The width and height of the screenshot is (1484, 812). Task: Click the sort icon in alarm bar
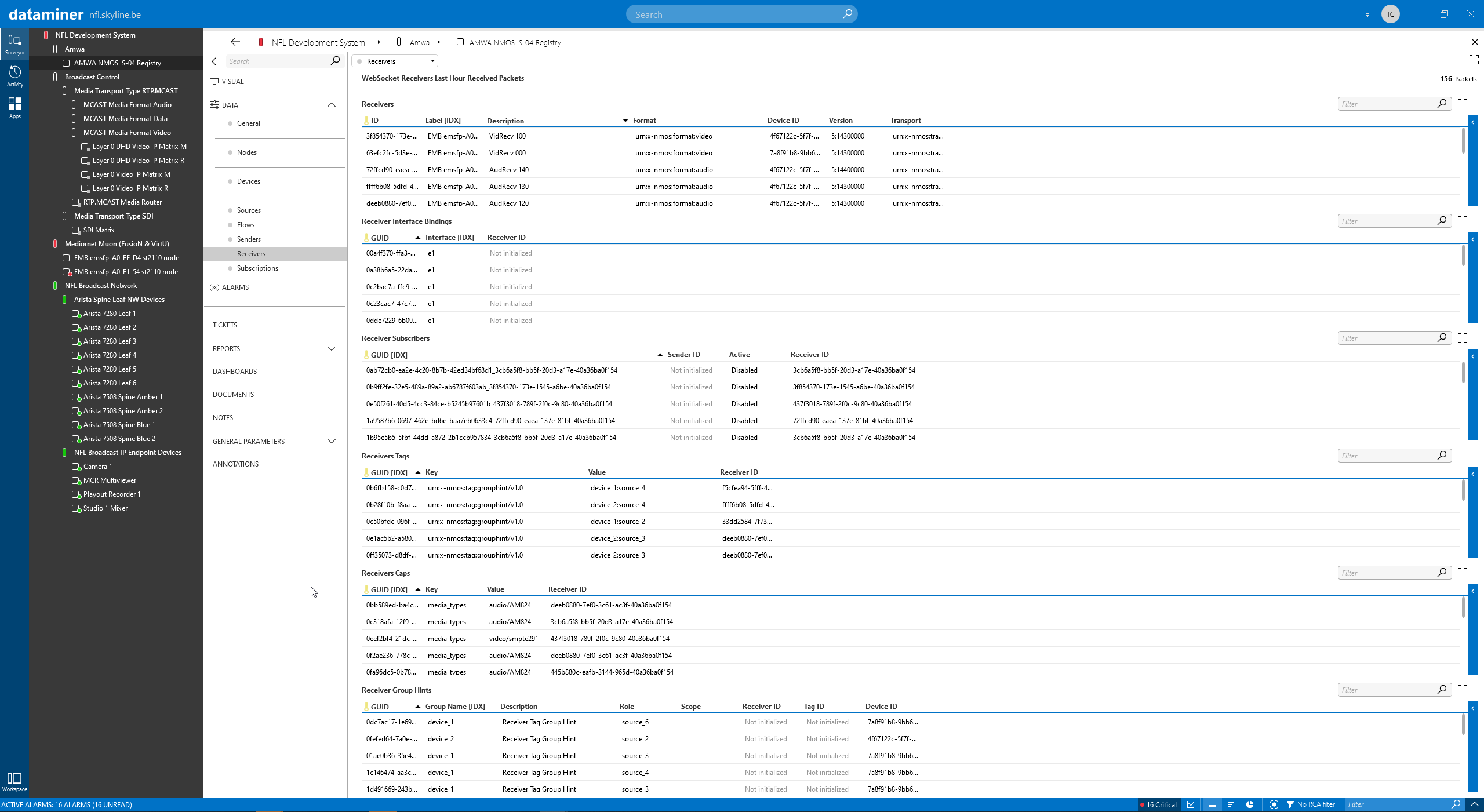(x=1231, y=804)
